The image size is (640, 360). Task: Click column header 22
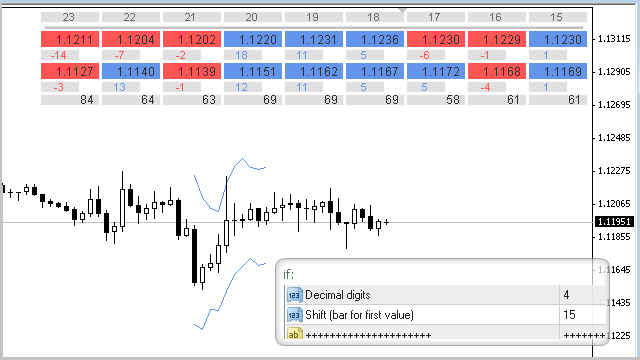[x=131, y=17]
